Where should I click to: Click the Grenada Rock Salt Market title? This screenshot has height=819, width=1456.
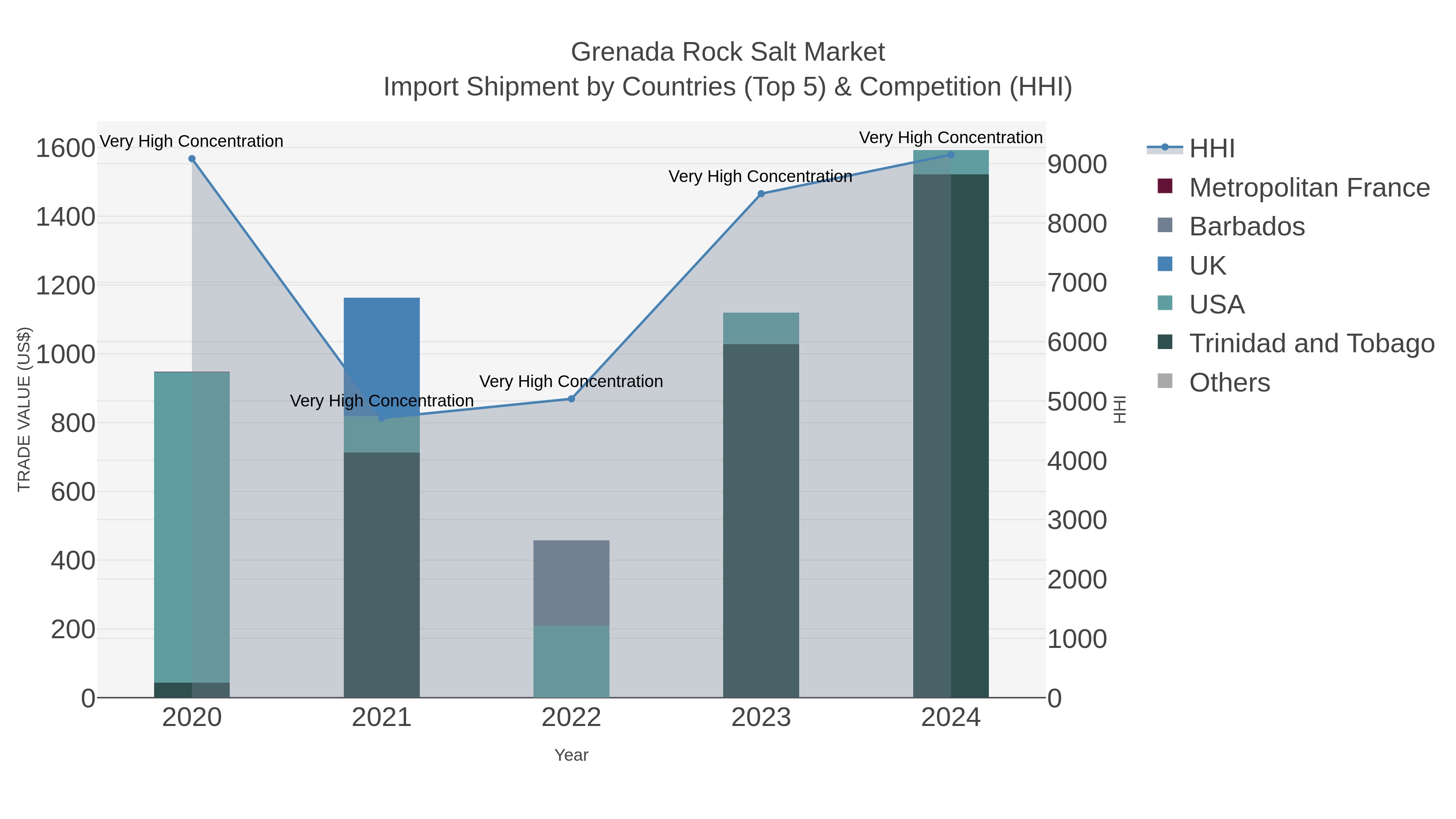tap(728, 52)
